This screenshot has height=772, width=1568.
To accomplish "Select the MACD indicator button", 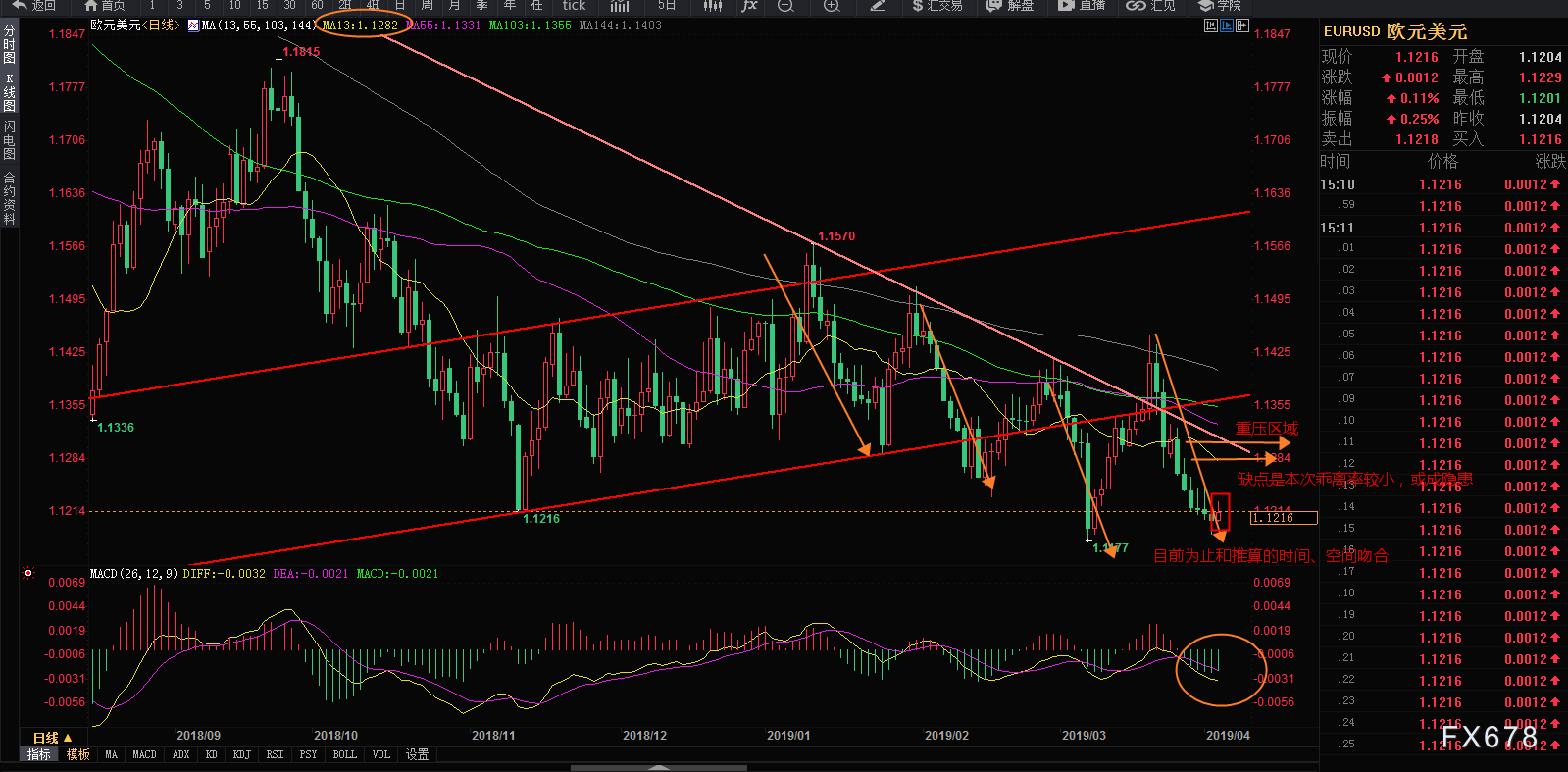I will 144,754.
